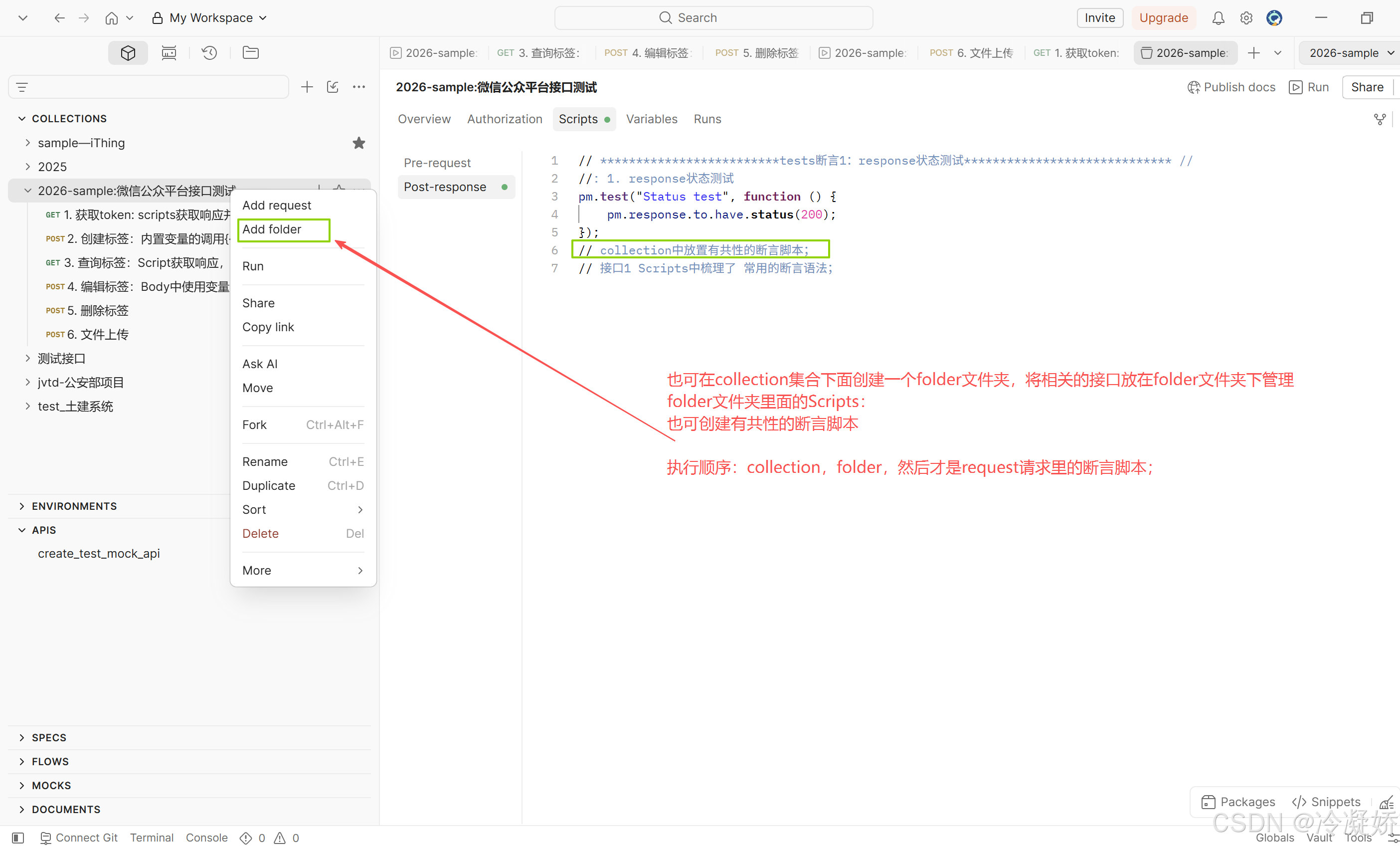Expand the SPECS section

pos(21,737)
